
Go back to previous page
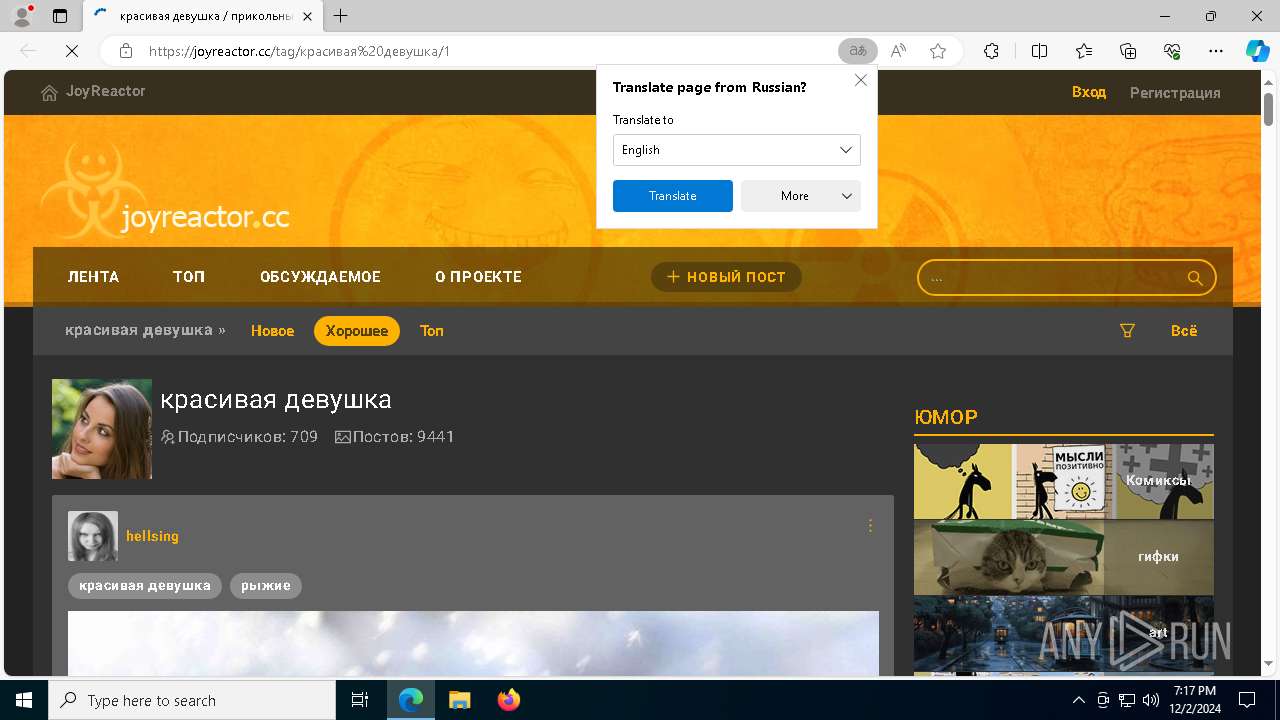(28, 51)
